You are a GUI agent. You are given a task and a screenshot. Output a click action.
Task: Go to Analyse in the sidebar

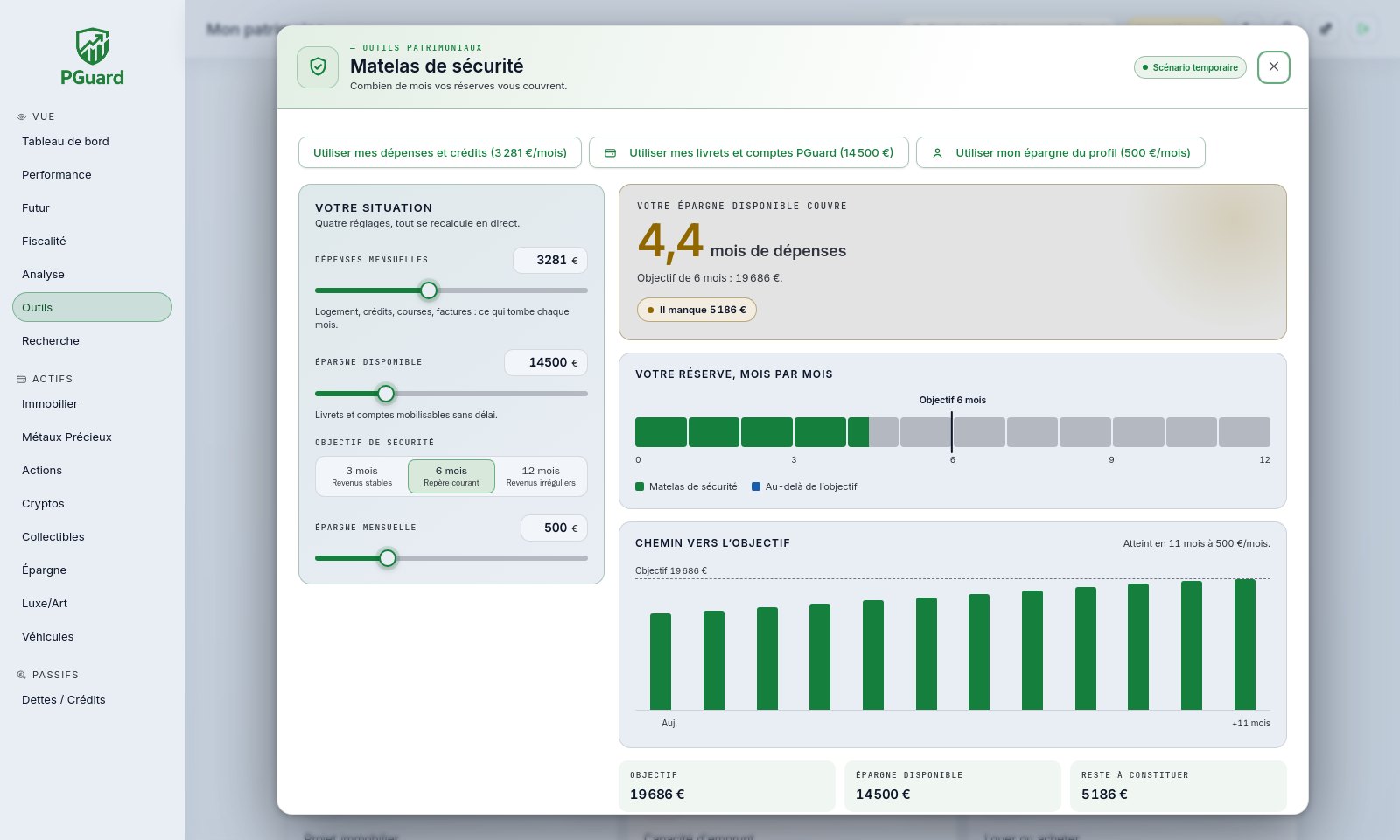pos(92,275)
